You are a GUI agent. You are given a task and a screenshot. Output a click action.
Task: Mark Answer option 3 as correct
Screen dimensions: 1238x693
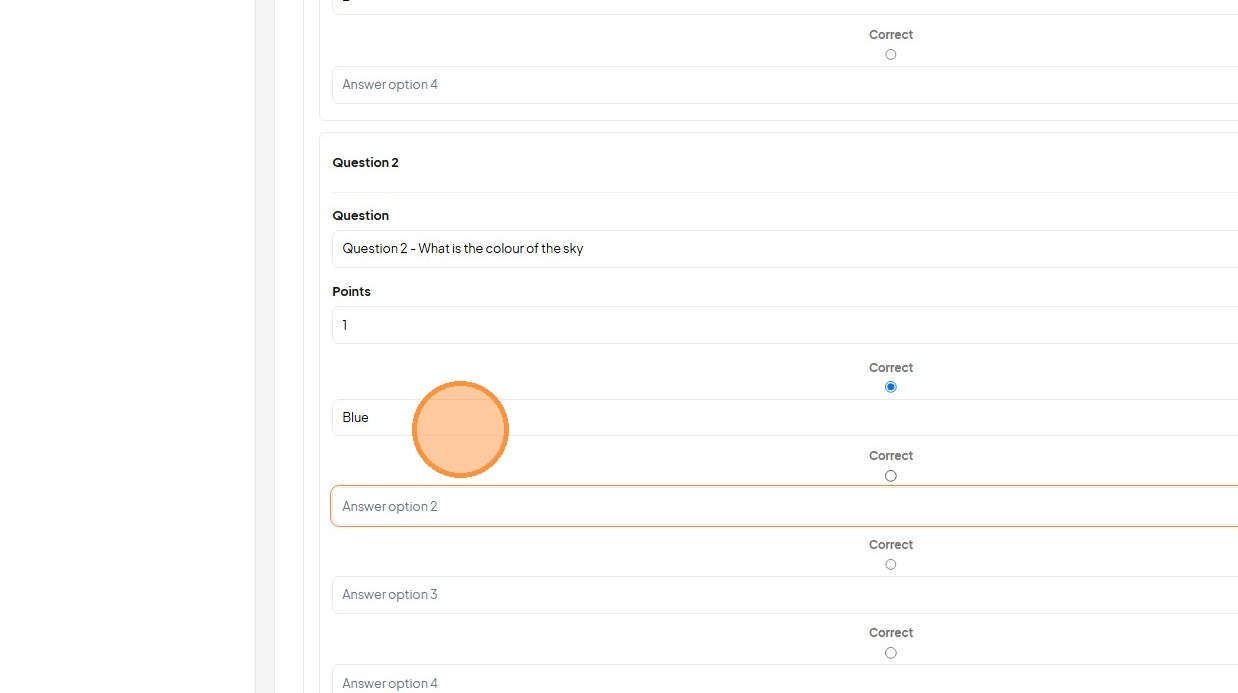click(x=890, y=564)
